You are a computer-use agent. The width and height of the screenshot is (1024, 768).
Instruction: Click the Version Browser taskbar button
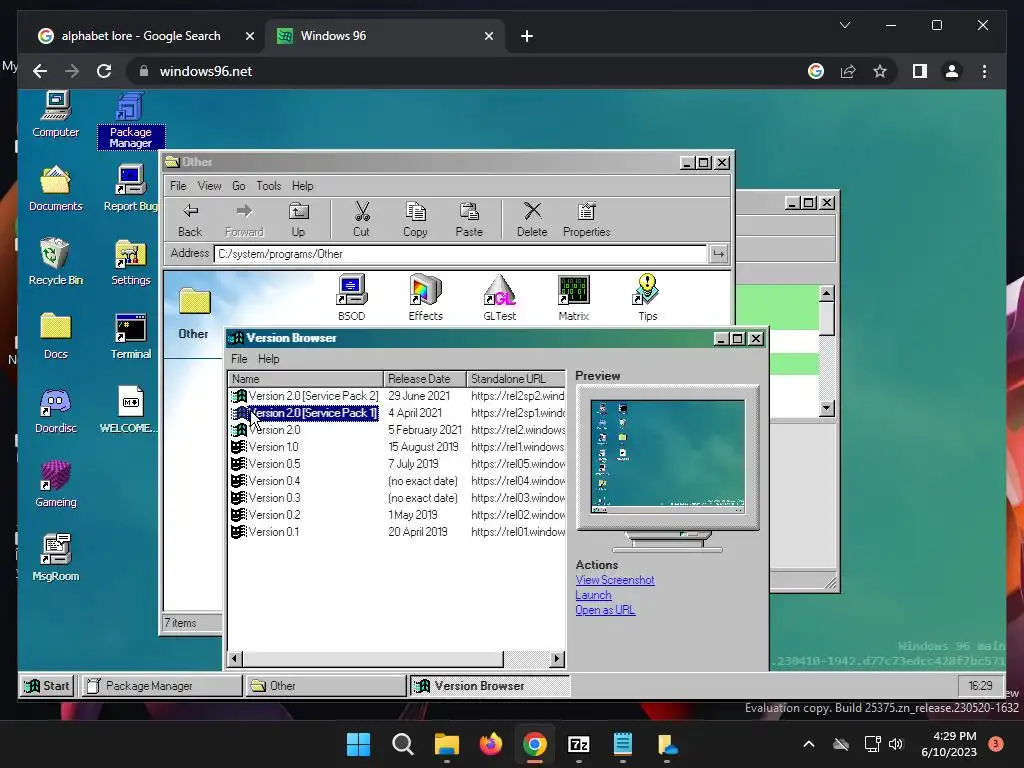click(x=490, y=686)
